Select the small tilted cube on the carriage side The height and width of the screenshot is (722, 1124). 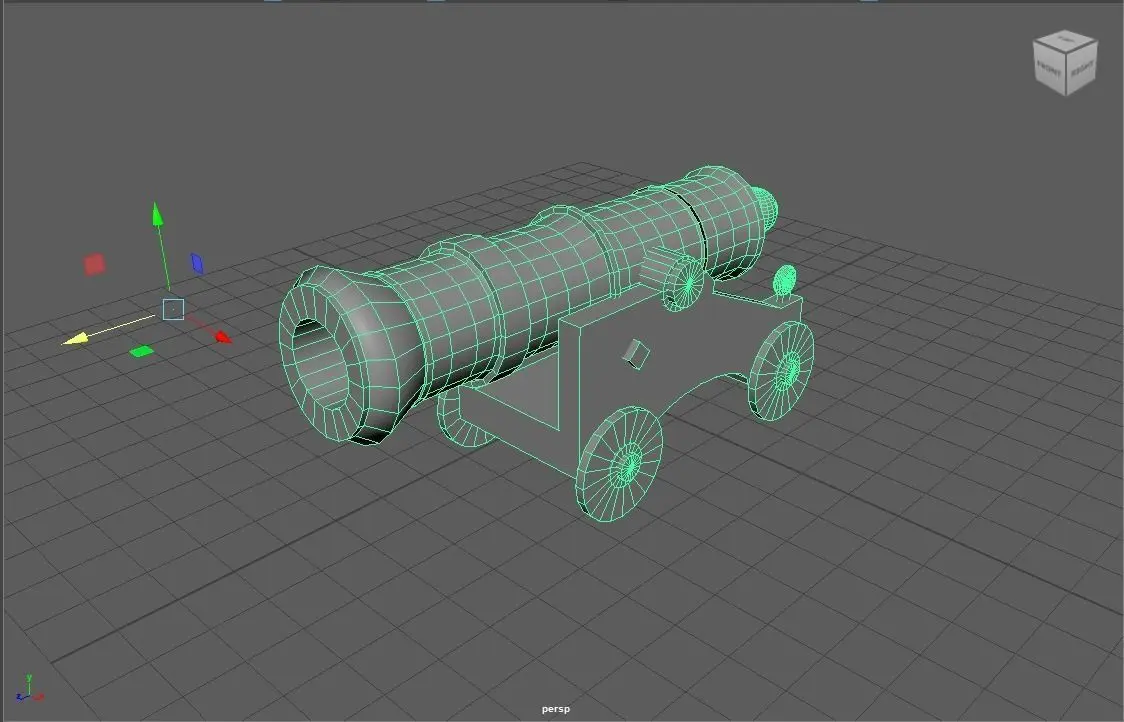click(636, 354)
